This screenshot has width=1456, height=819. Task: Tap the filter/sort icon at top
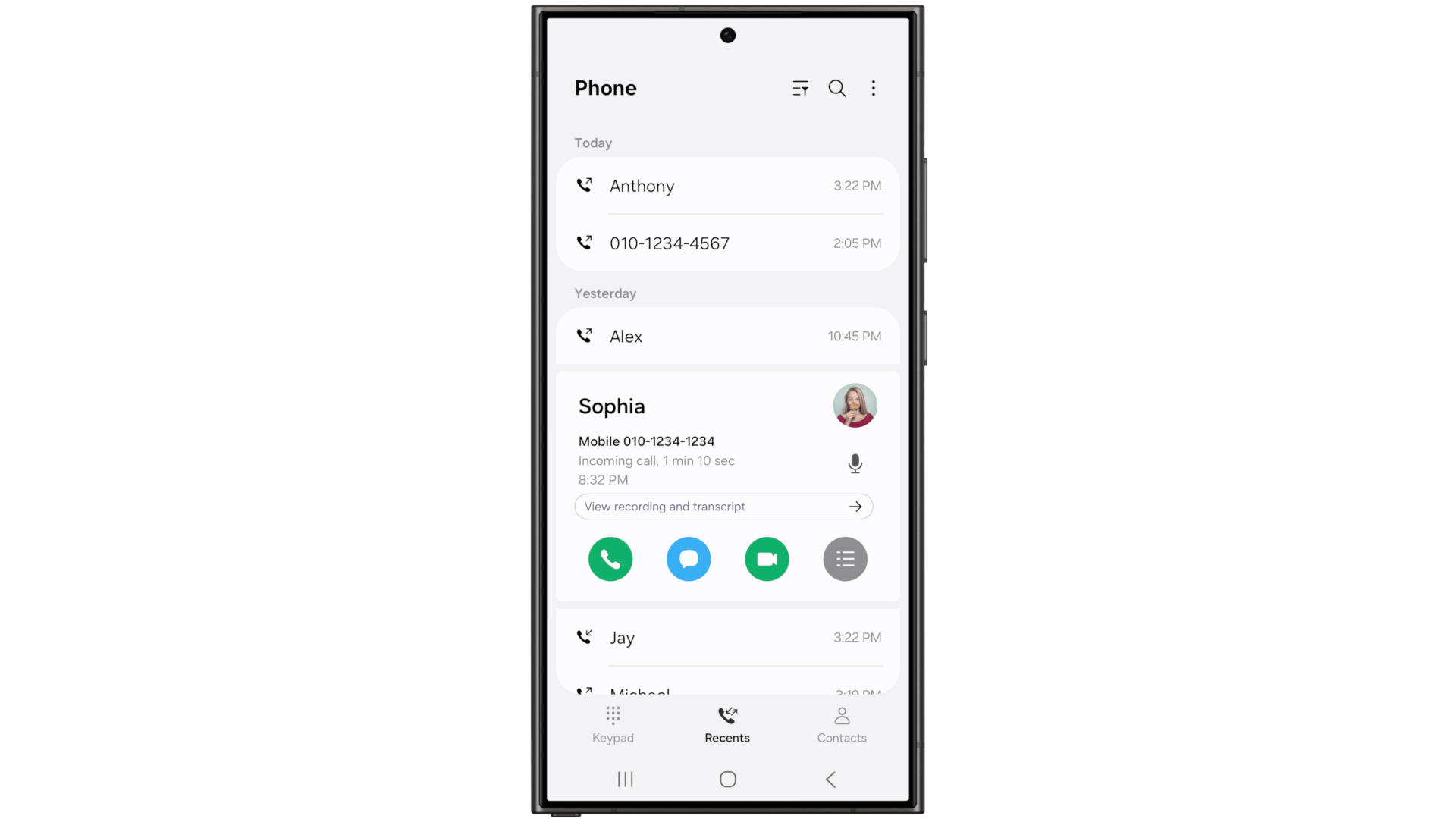(x=800, y=88)
